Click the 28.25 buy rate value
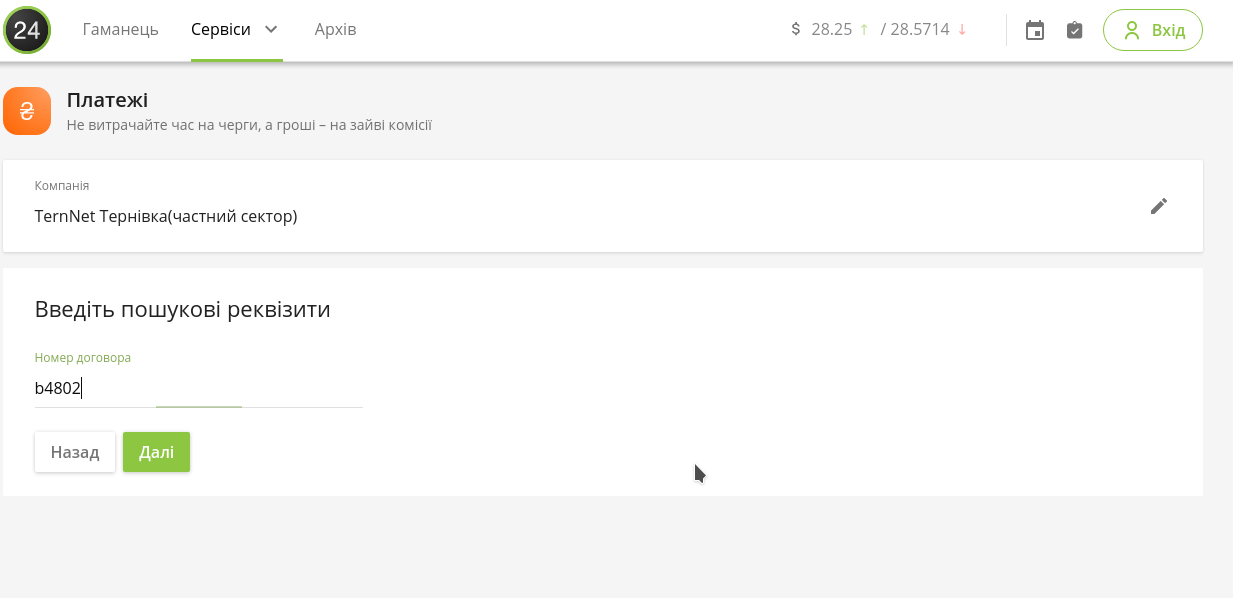Screen dimensions: 1233x598 pos(831,30)
